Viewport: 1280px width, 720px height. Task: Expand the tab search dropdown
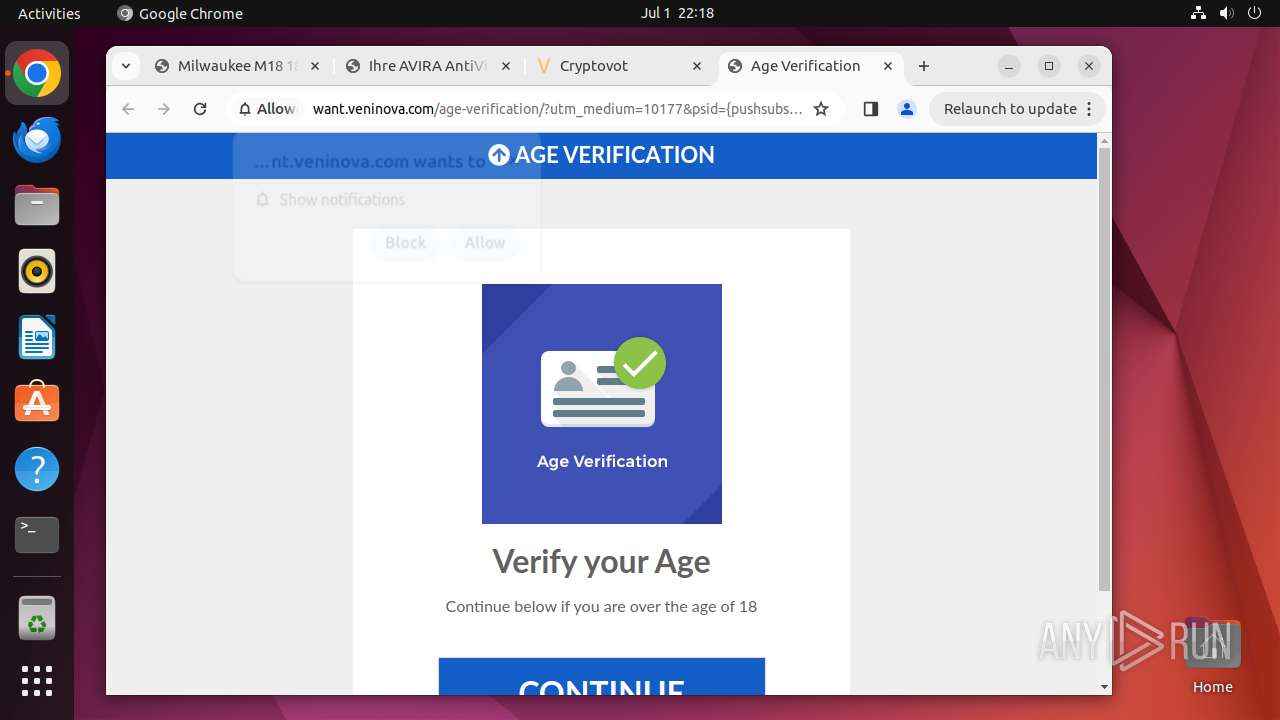(125, 66)
